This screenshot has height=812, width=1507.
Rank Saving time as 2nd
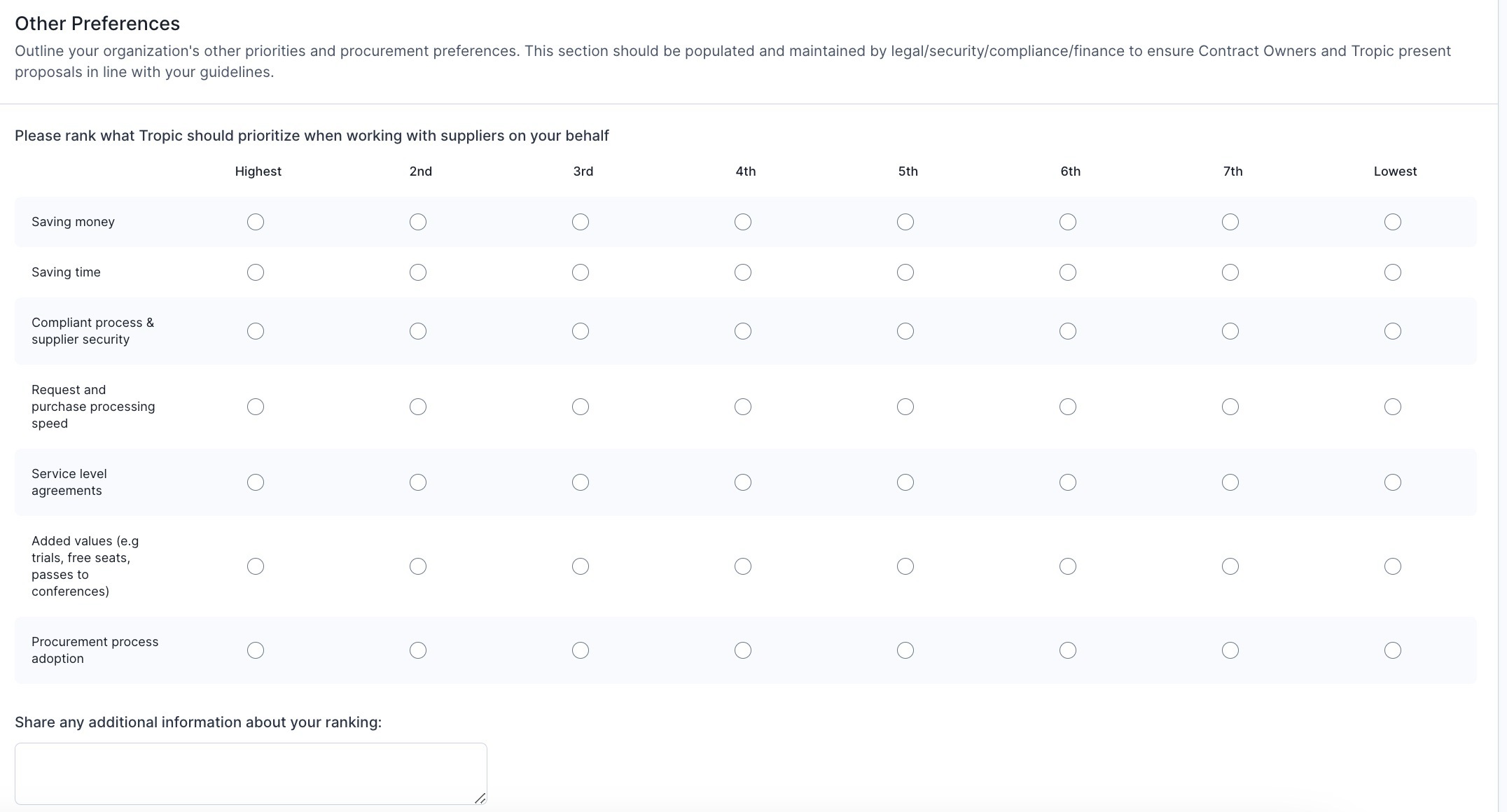pos(418,272)
